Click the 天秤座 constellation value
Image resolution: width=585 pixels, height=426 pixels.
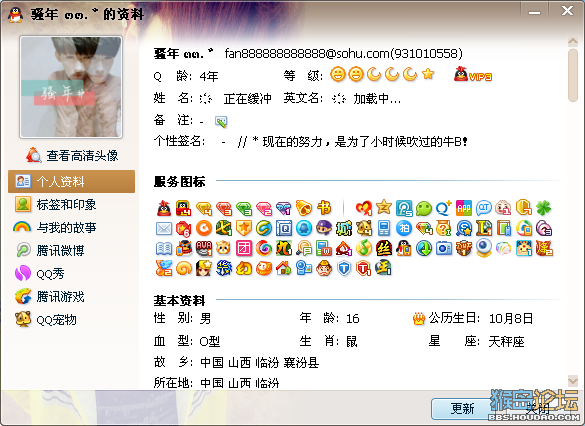507,341
